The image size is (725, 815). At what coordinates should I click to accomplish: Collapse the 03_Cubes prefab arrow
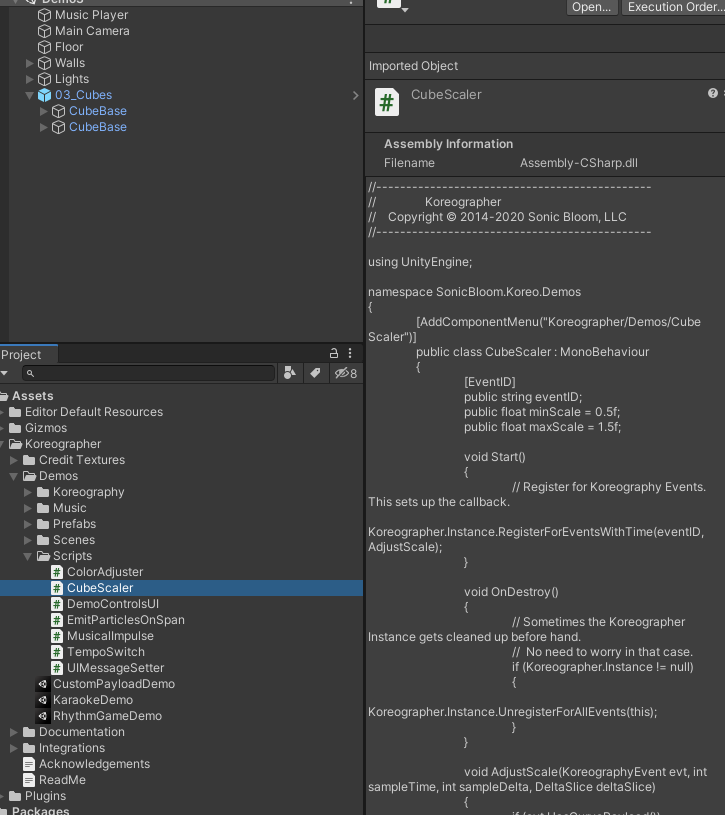pos(30,95)
